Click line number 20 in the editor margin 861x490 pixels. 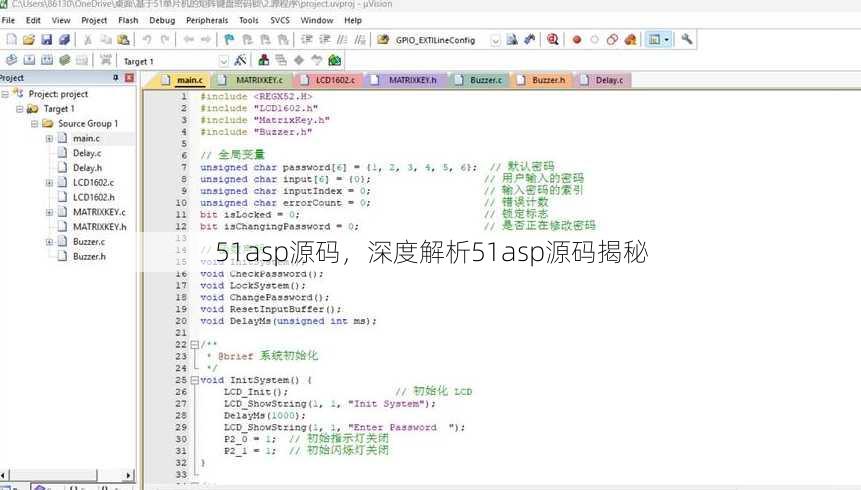click(181, 321)
